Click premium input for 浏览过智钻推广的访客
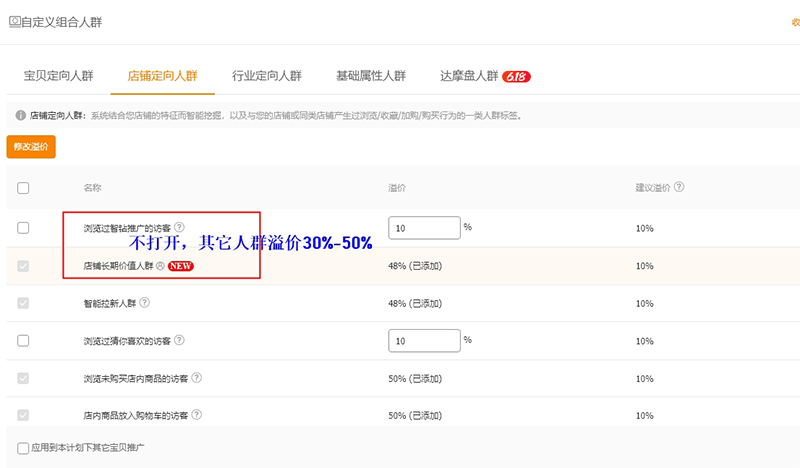Image resolution: width=800 pixels, height=468 pixels. pyautogui.click(x=423, y=228)
